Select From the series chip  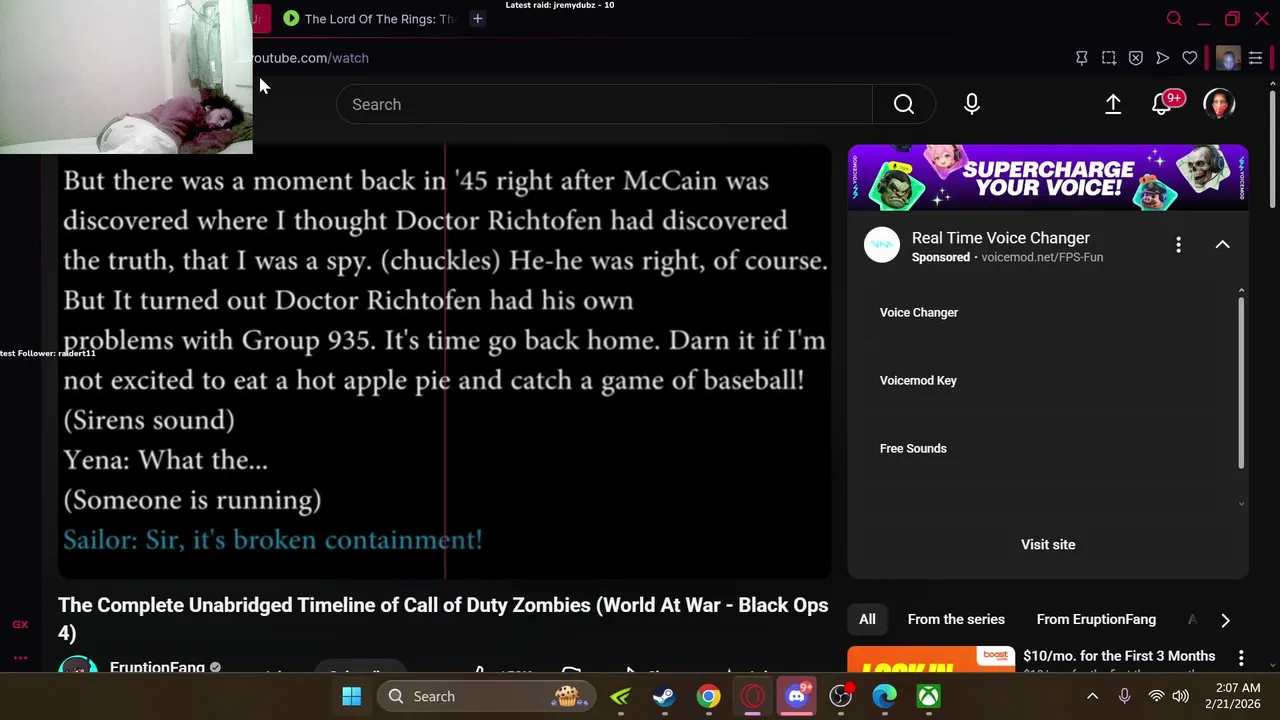956,620
